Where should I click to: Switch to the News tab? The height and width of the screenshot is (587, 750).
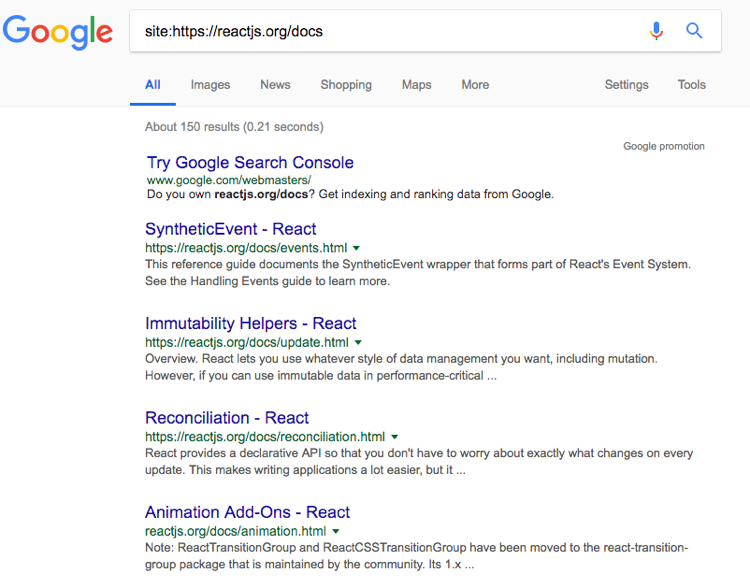point(275,85)
